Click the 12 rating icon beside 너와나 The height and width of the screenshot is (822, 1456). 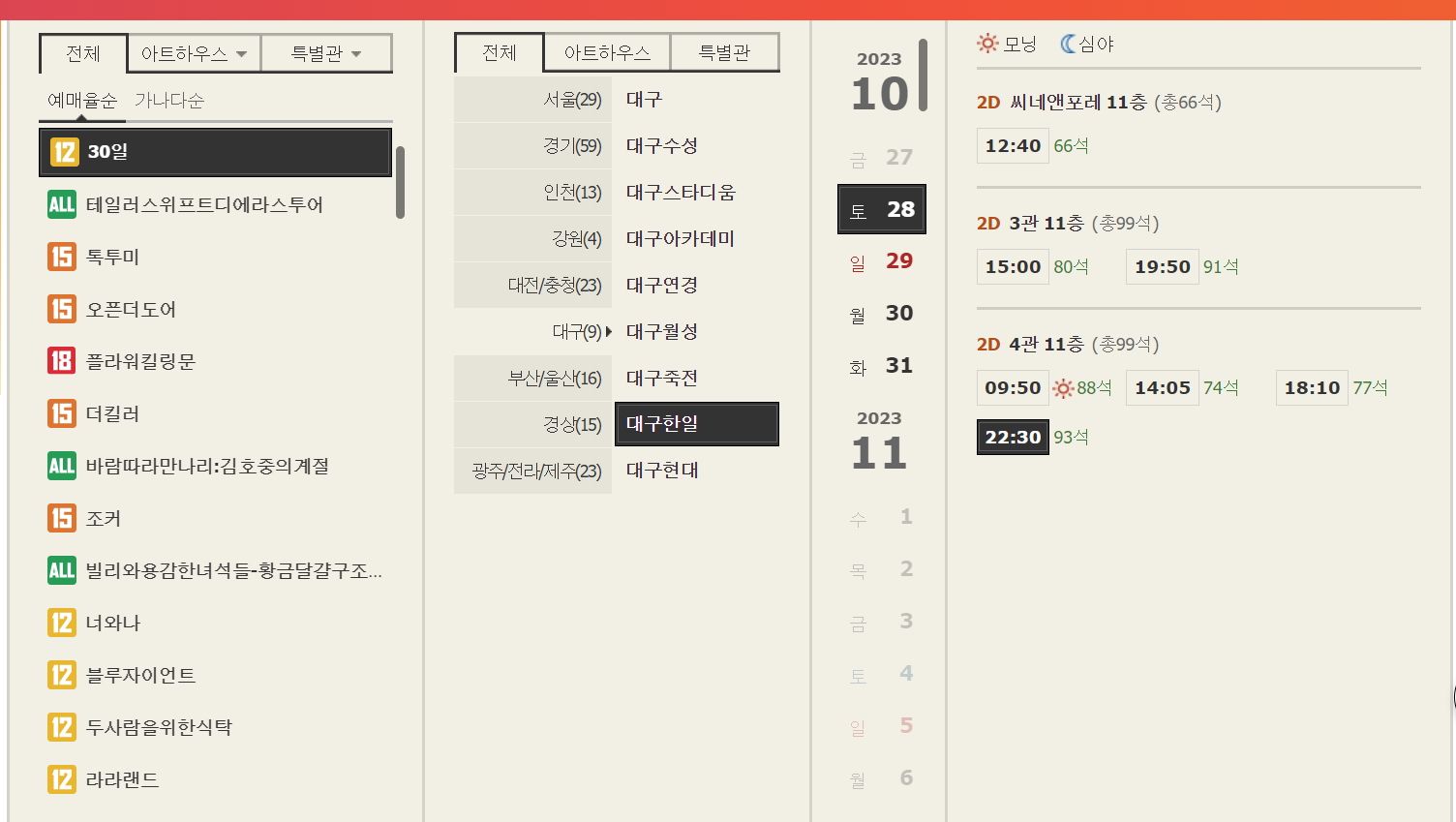click(62, 623)
